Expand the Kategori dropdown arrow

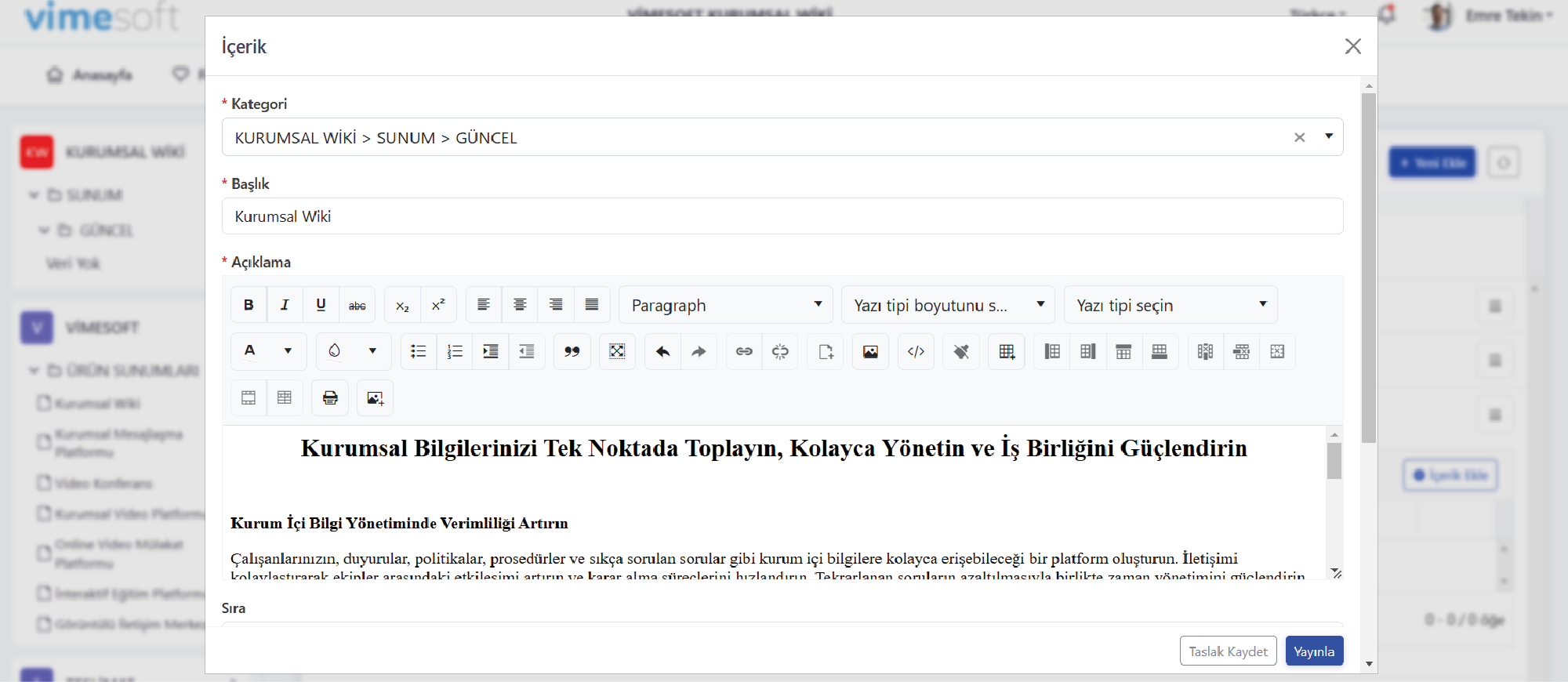coord(1329,136)
